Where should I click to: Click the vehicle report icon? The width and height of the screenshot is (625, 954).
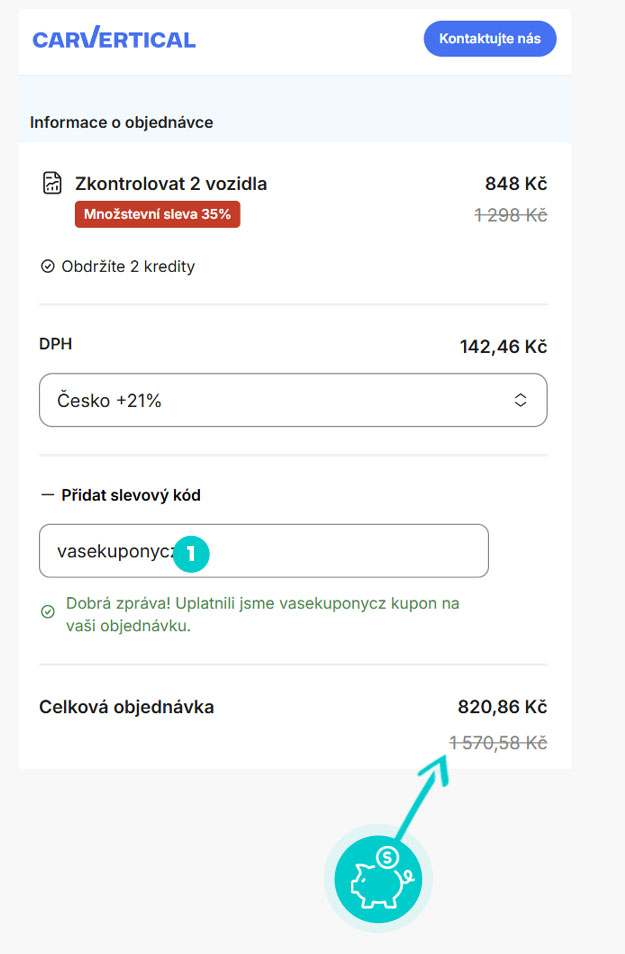pyautogui.click(x=52, y=183)
